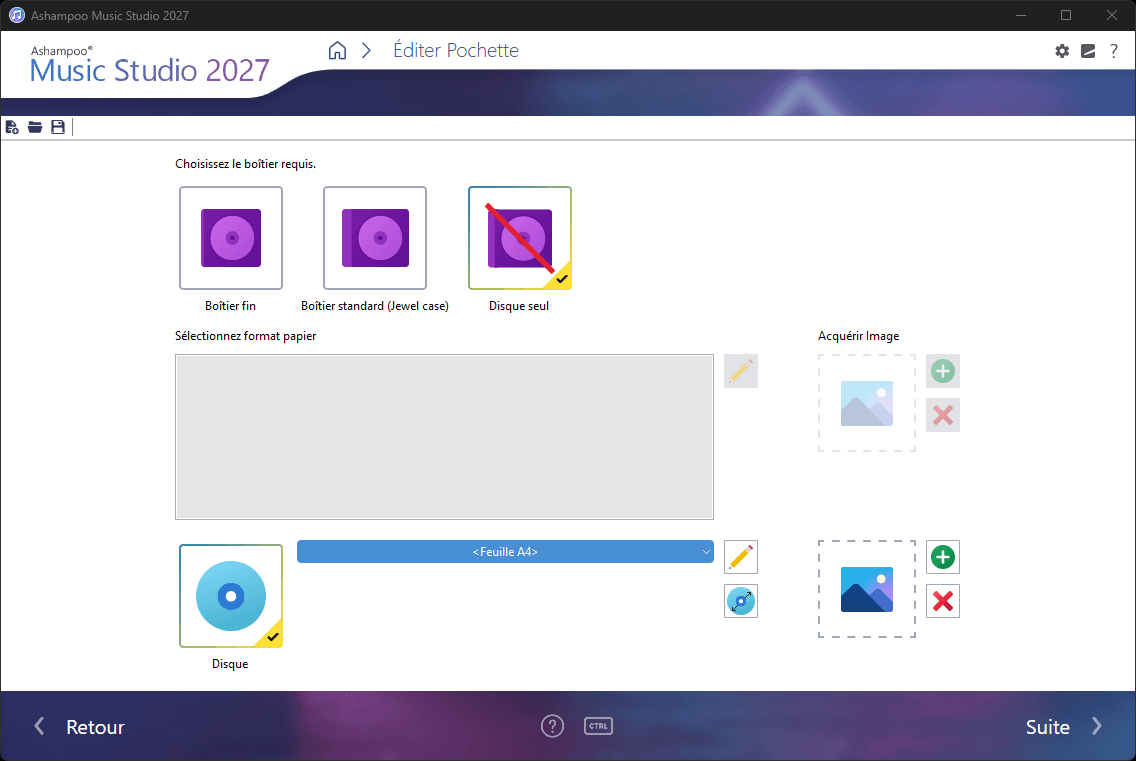Toggle the Disque print element
Viewport: 1136px width, 761px height.
point(231,596)
